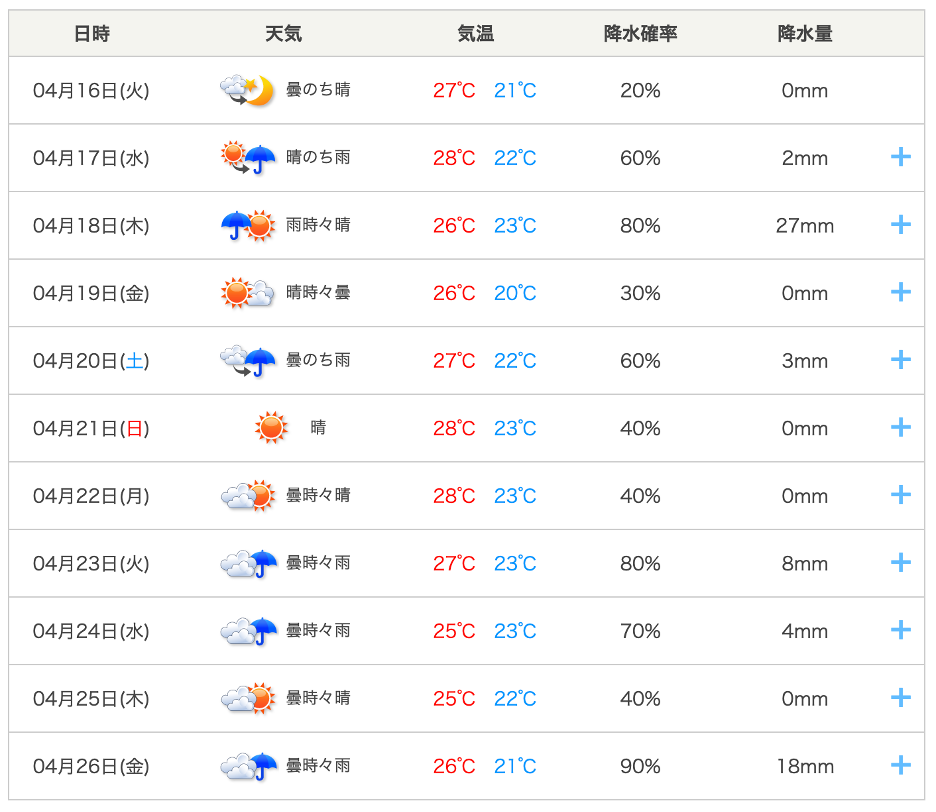Expand the 04月21日 Sunday row plus

901,427
